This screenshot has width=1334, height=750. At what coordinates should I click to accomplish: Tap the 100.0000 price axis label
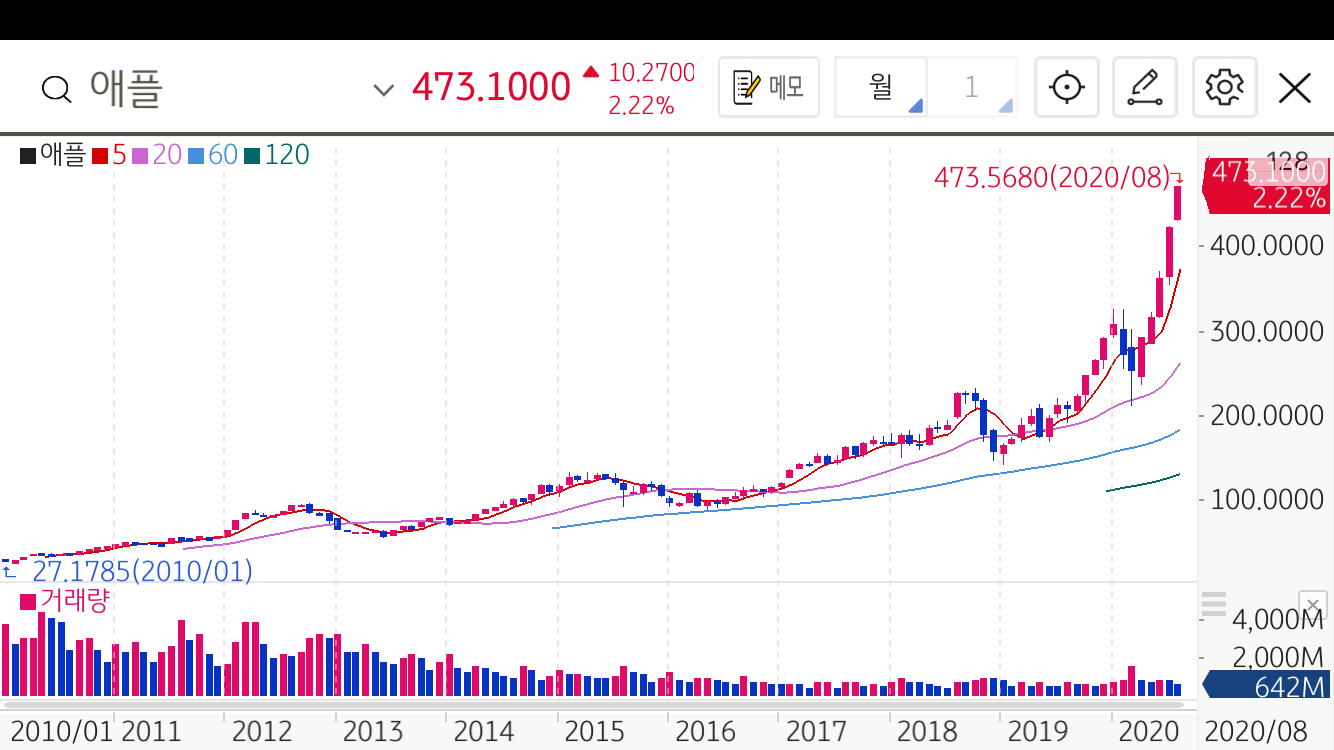pyautogui.click(x=1267, y=499)
